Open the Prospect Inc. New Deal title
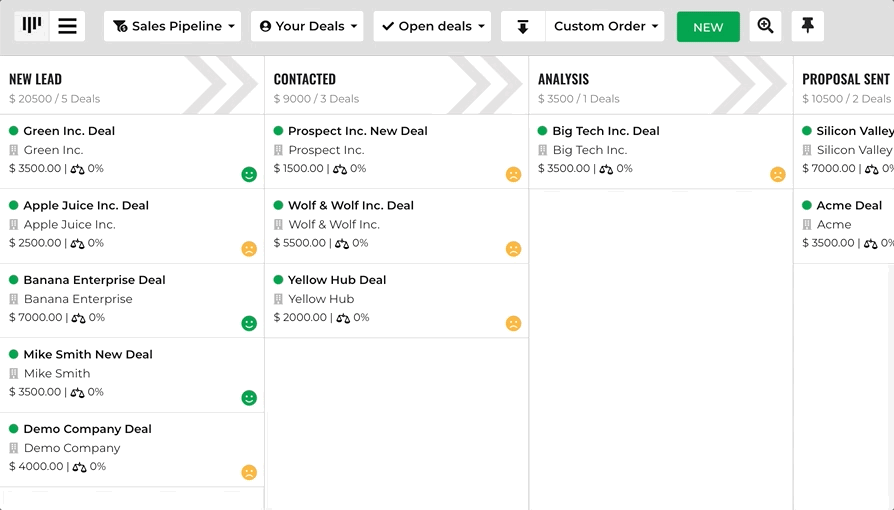The image size is (894, 510). pyautogui.click(x=357, y=131)
